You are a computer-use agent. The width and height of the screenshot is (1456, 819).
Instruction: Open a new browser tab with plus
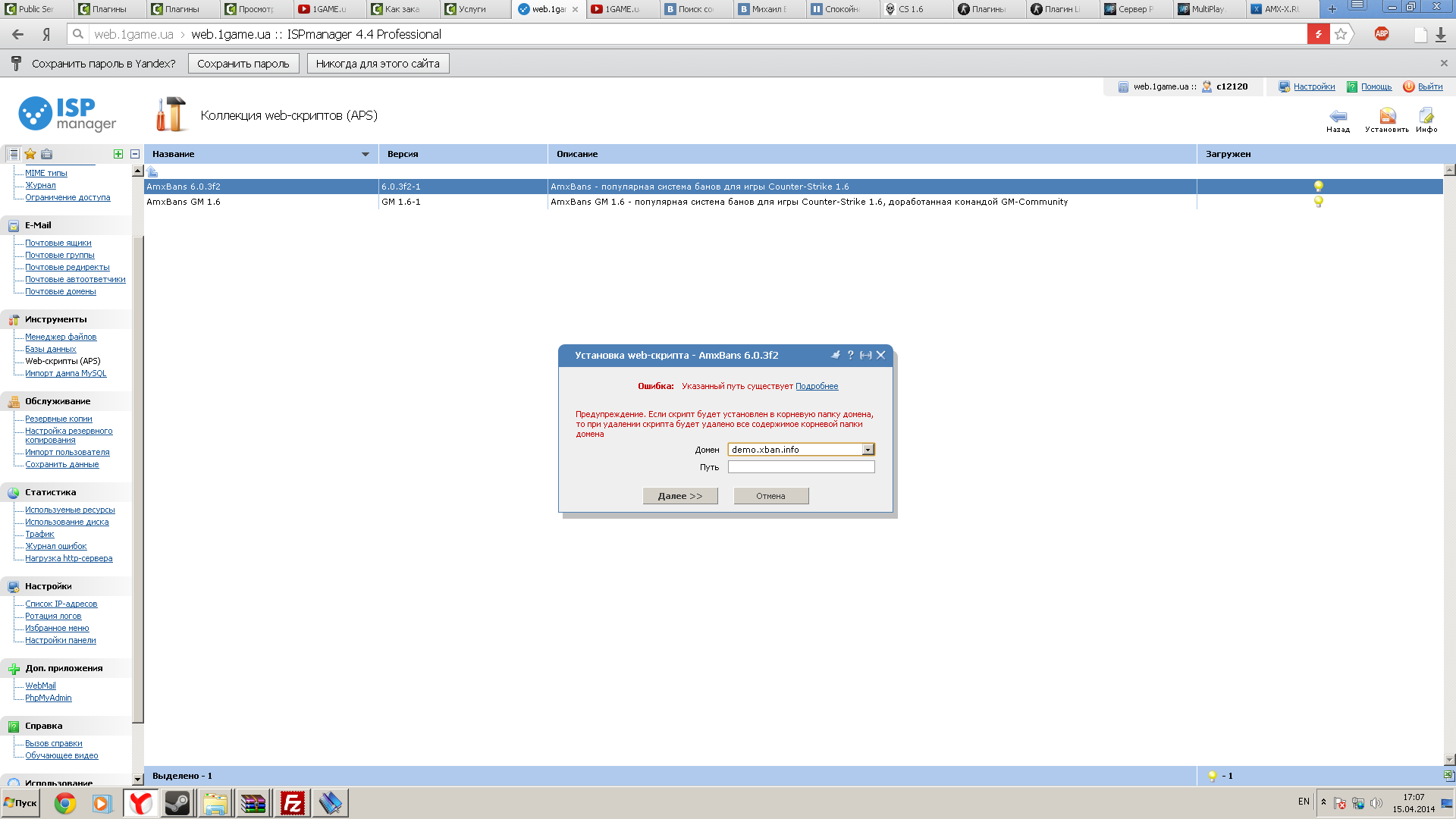pyautogui.click(x=1332, y=9)
